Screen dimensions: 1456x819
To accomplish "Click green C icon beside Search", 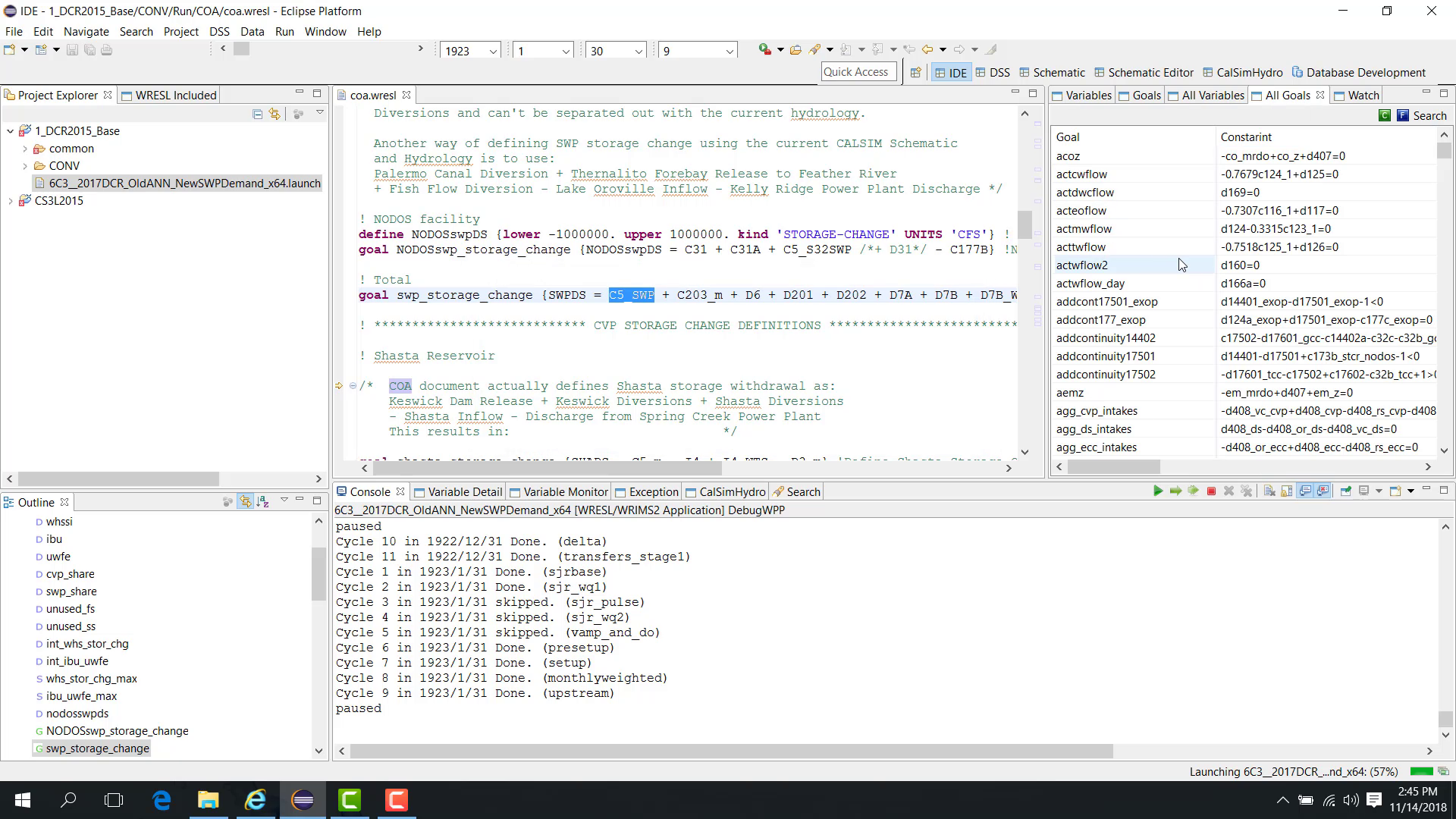I will [1385, 115].
